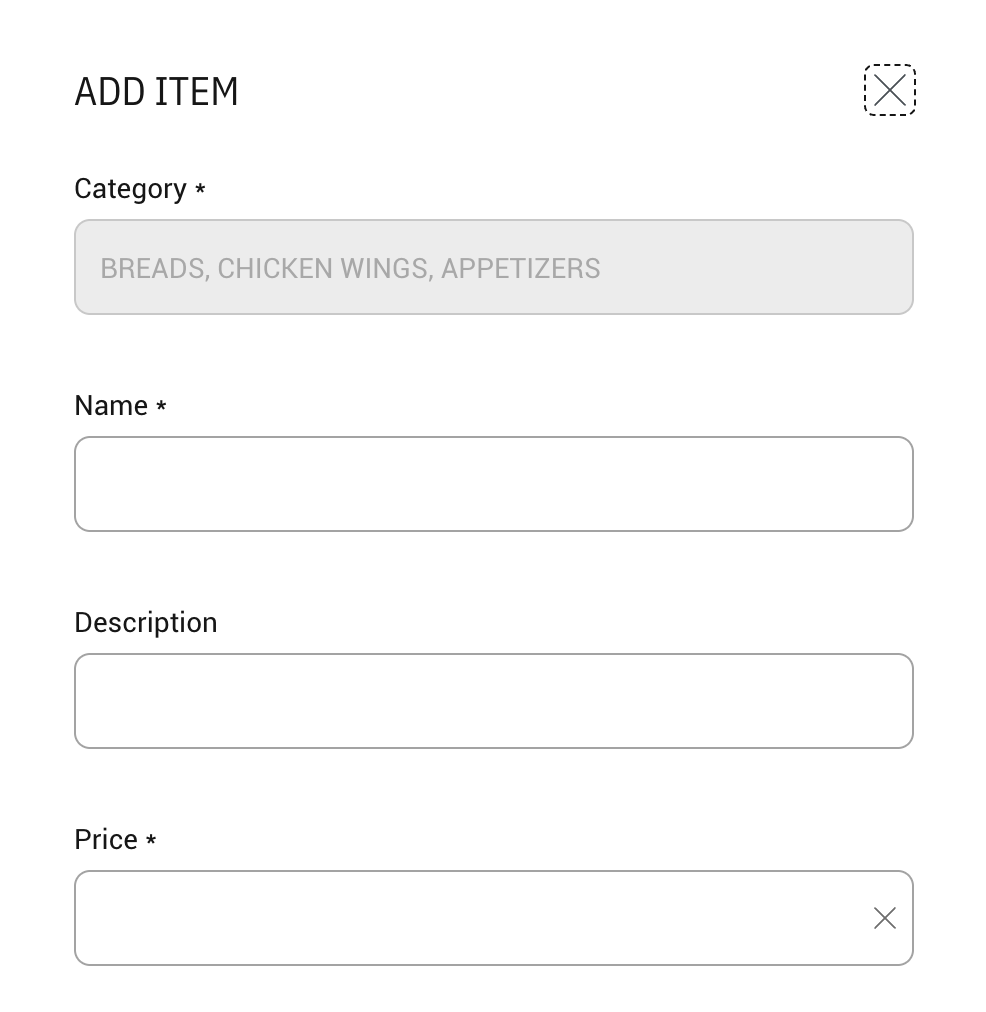The height and width of the screenshot is (1012, 986).
Task: Focus the Name text field
Action: (x=493, y=484)
